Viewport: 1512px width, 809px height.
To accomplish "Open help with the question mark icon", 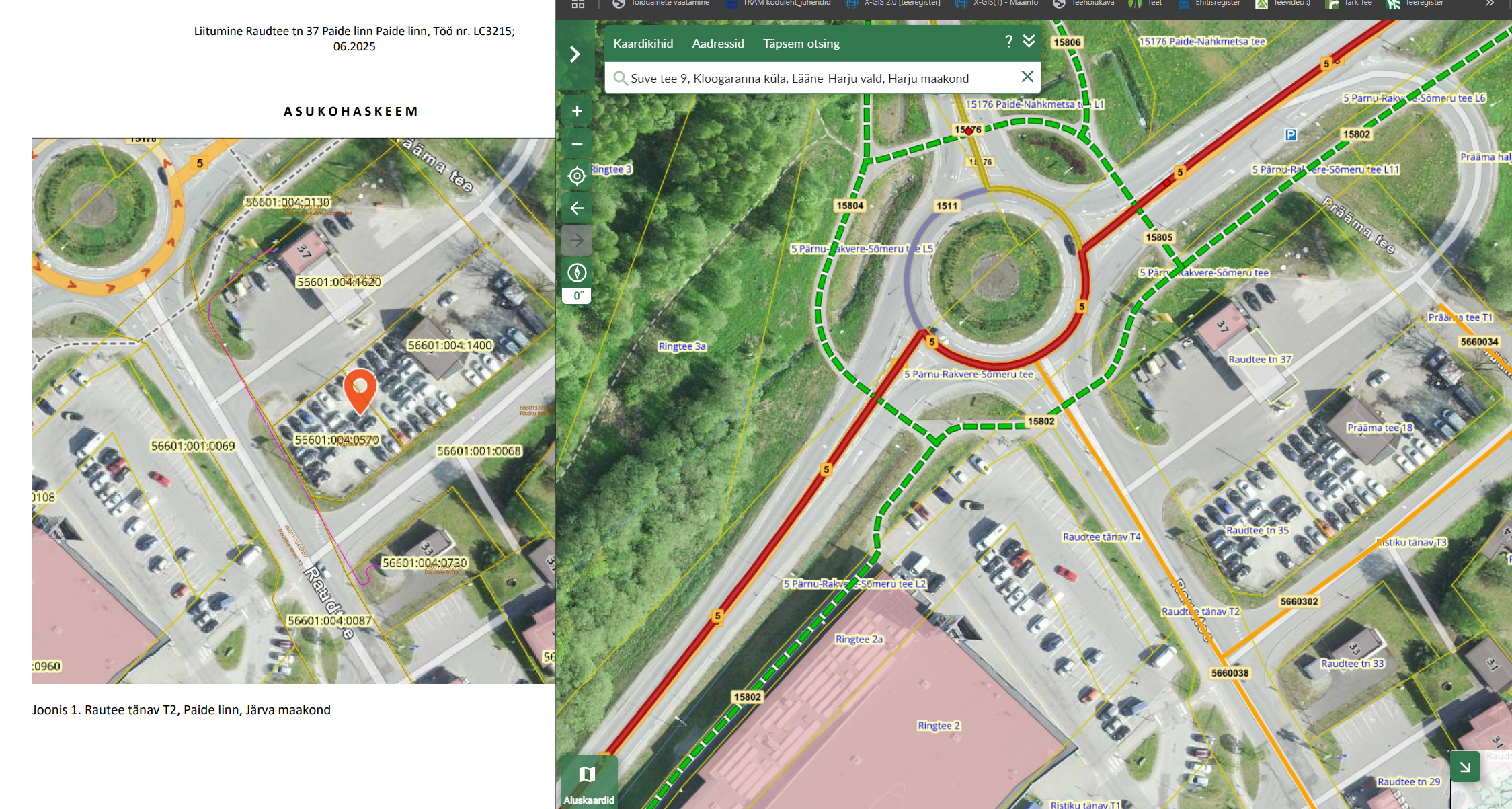I will [x=1008, y=42].
